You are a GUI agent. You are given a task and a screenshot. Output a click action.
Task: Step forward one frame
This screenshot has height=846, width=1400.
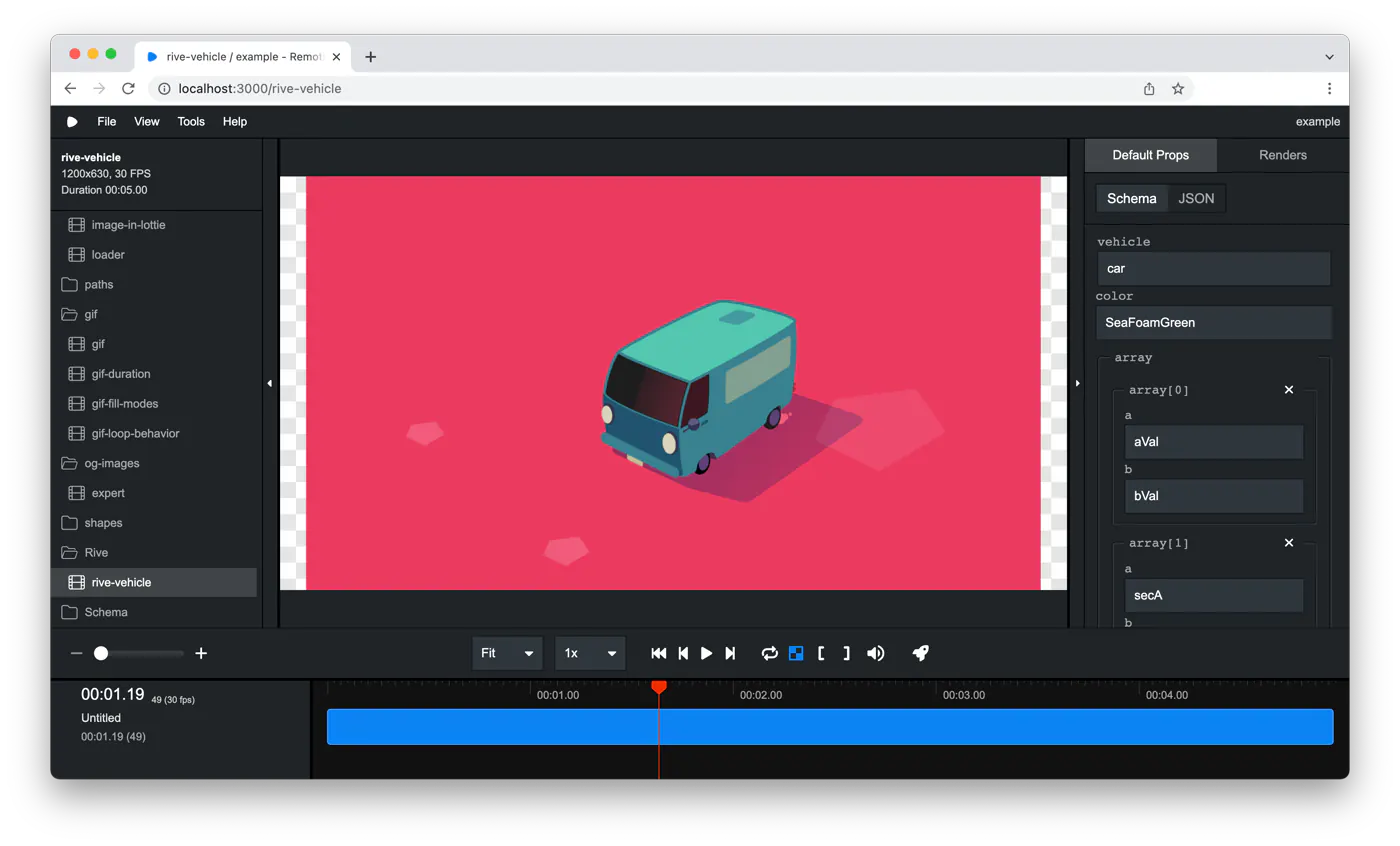[730, 653]
